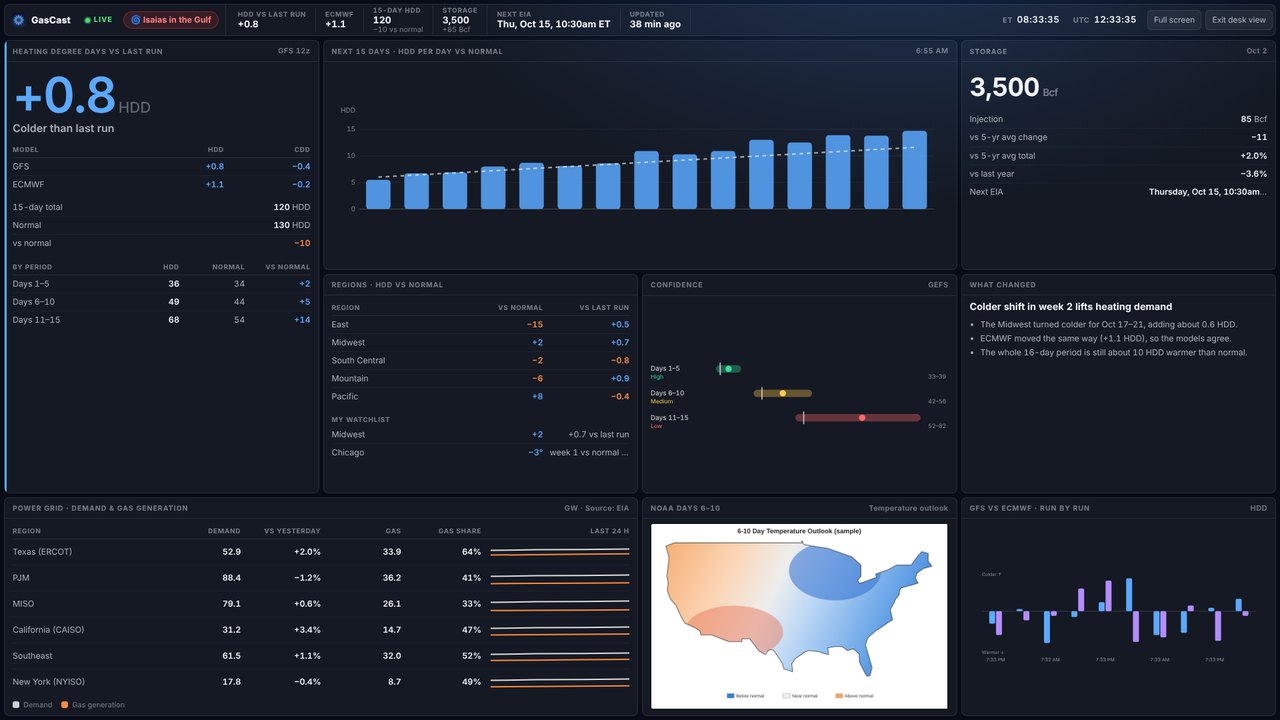Click the vs normal −10 value
The width and height of the screenshot is (1280, 720).
(302, 243)
